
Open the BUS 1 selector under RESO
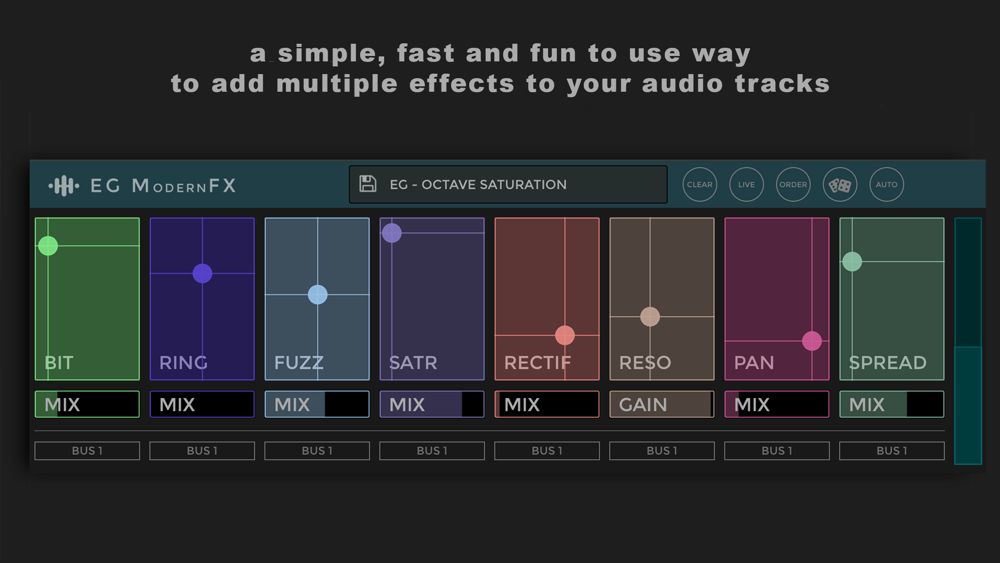pyautogui.click(x=662, y=451)
